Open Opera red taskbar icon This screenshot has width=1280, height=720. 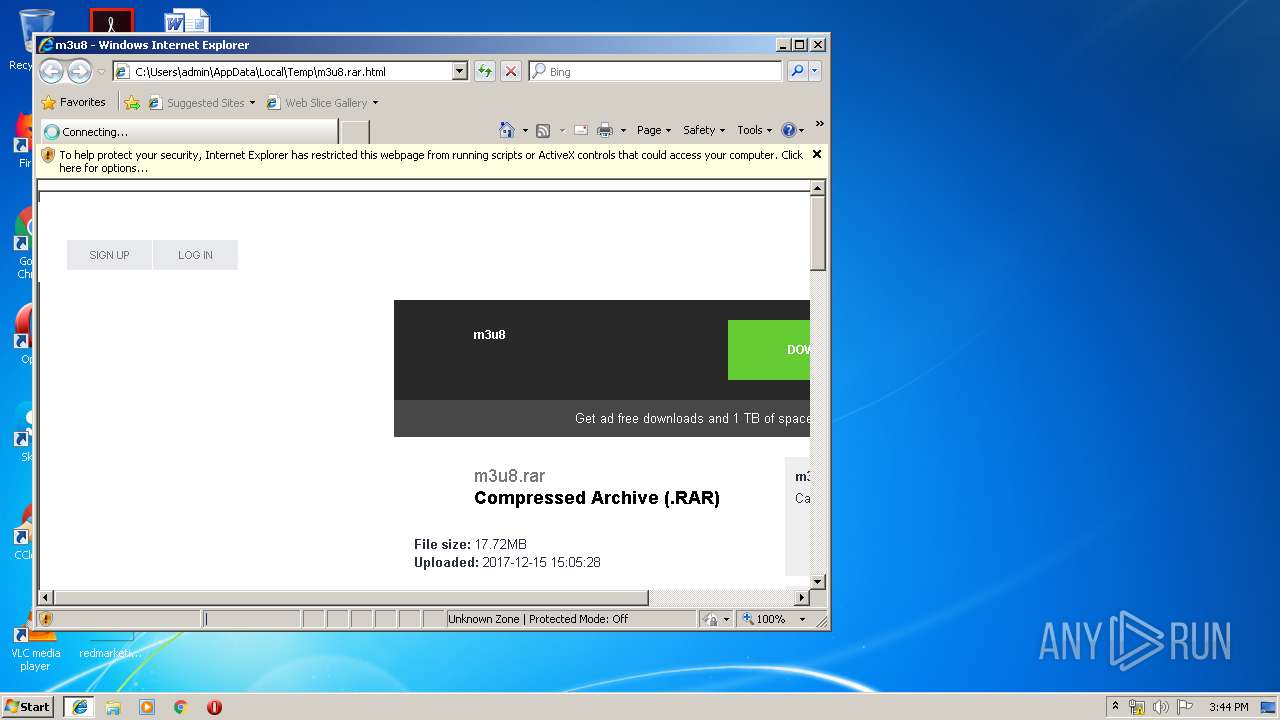click(214, 707)
